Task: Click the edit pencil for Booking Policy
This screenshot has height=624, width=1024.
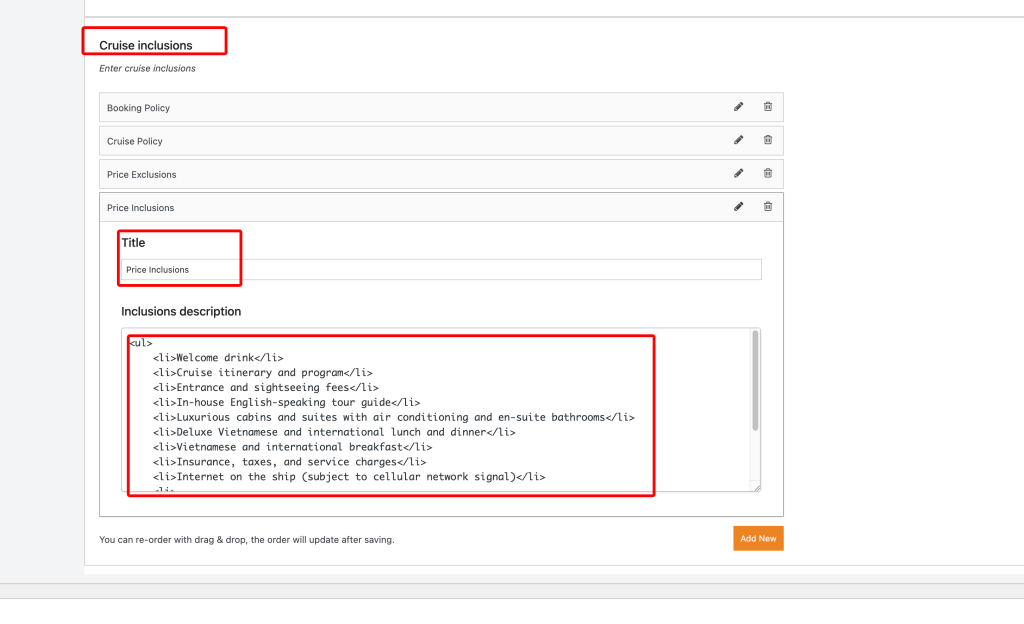Action: coord(738,107)
